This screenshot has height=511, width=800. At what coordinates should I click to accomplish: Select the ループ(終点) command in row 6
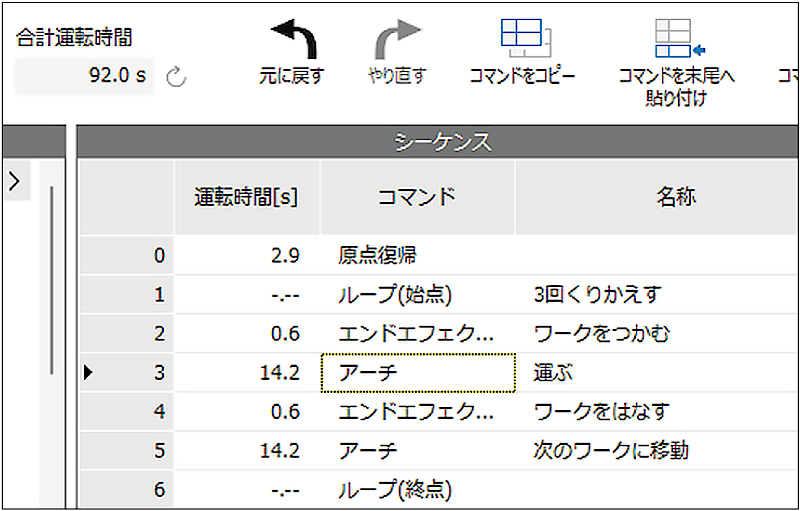point(394,490)
